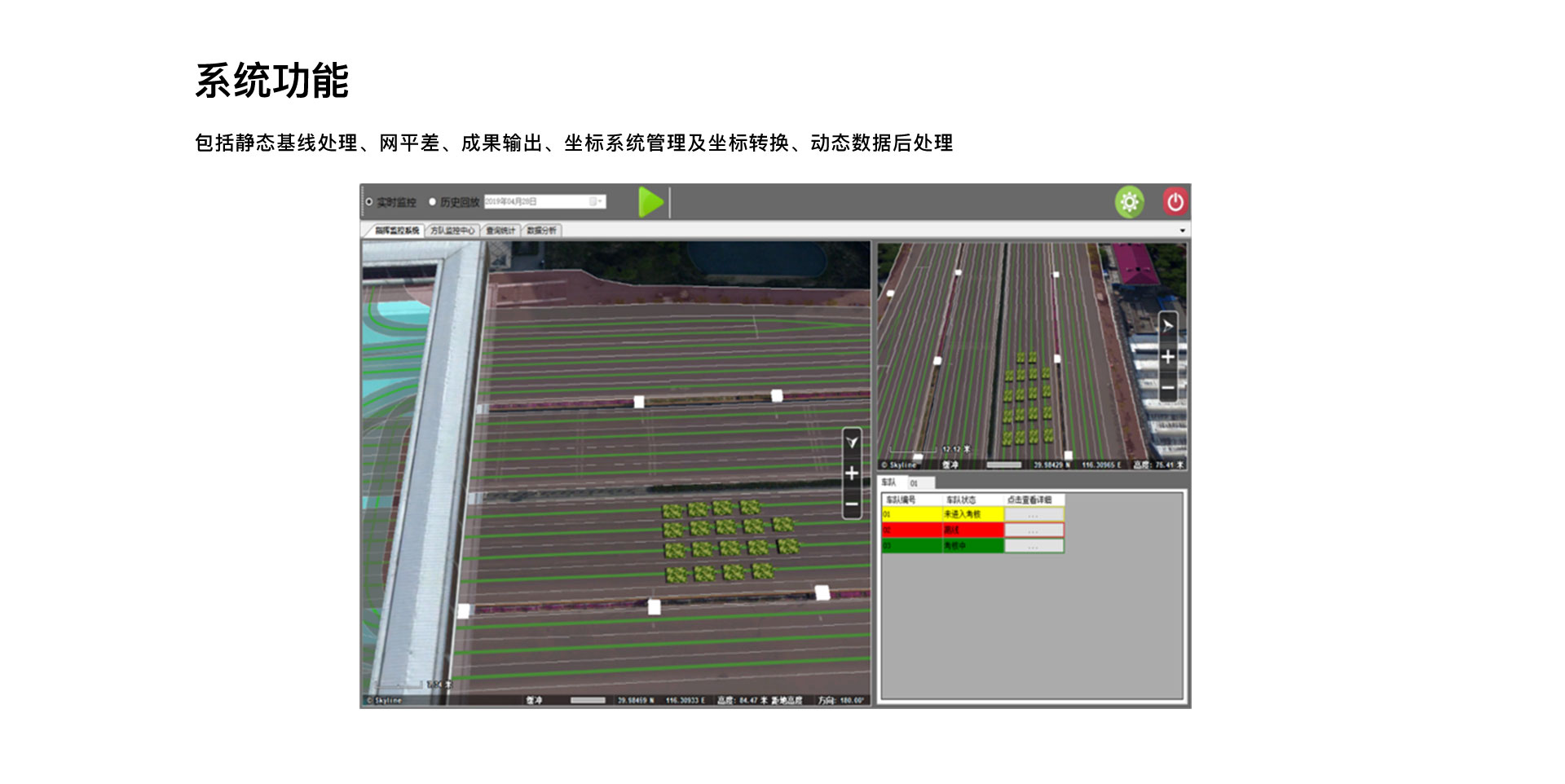This screenshot has width=1565, height=784.
Task: Select the 01 tab beside 车队
Action: (x=915, y=483)
